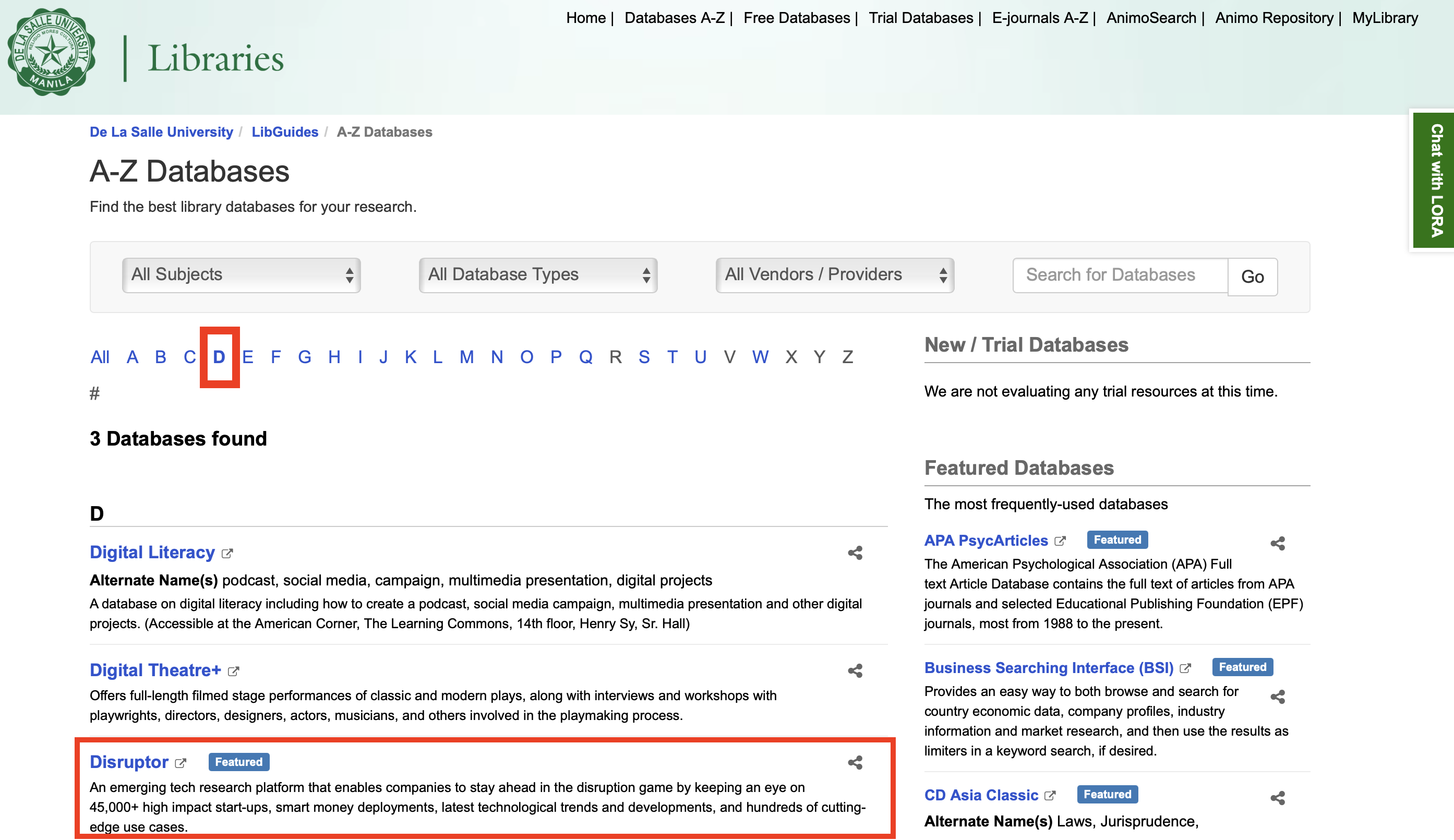Click share icon beside APA PsycArticles
1454x840 pixels.
pyautogui.click(x=1277, y=543)
